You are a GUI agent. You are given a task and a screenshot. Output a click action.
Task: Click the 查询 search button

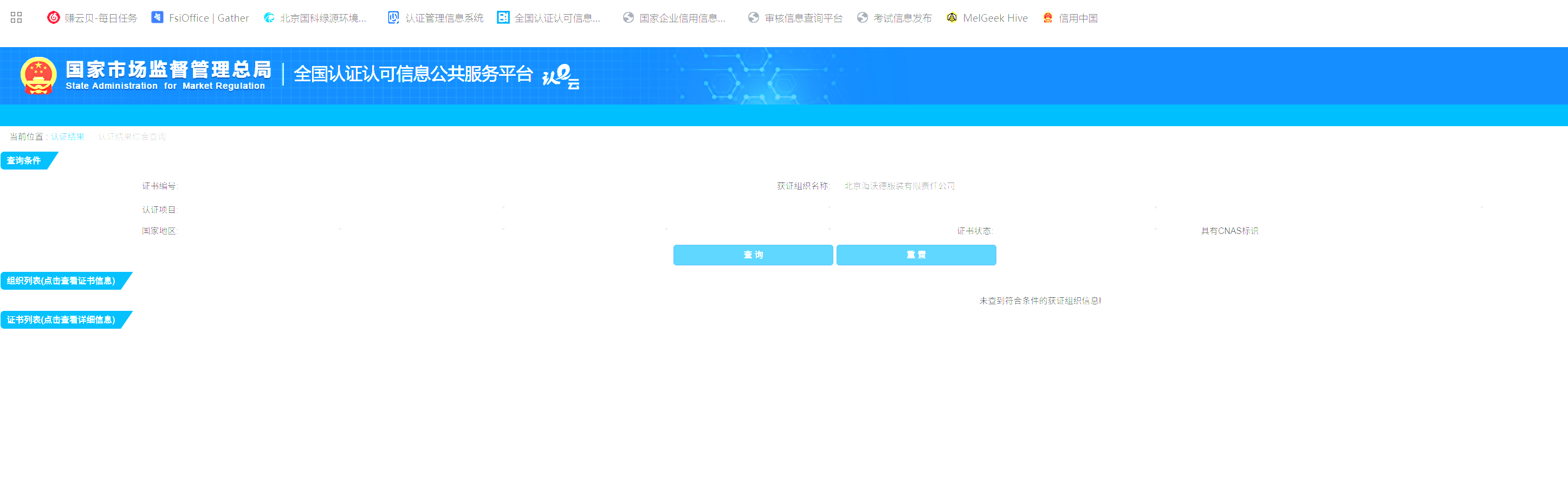click(x=753, y=255)
